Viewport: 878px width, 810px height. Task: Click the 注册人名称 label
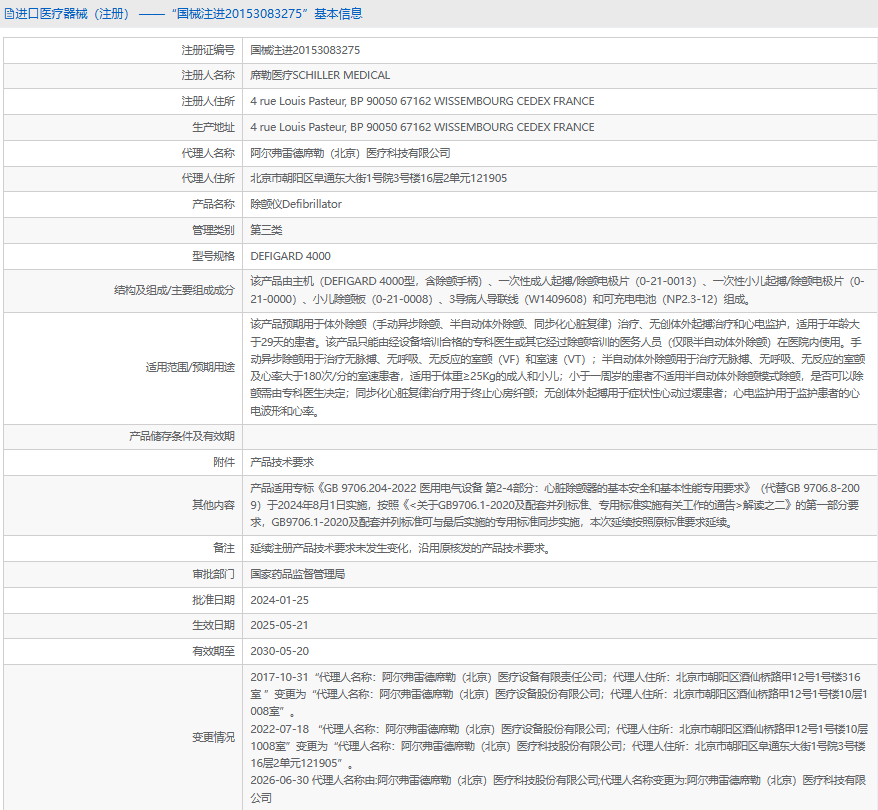pyautogui.click(x=208, y=75)
